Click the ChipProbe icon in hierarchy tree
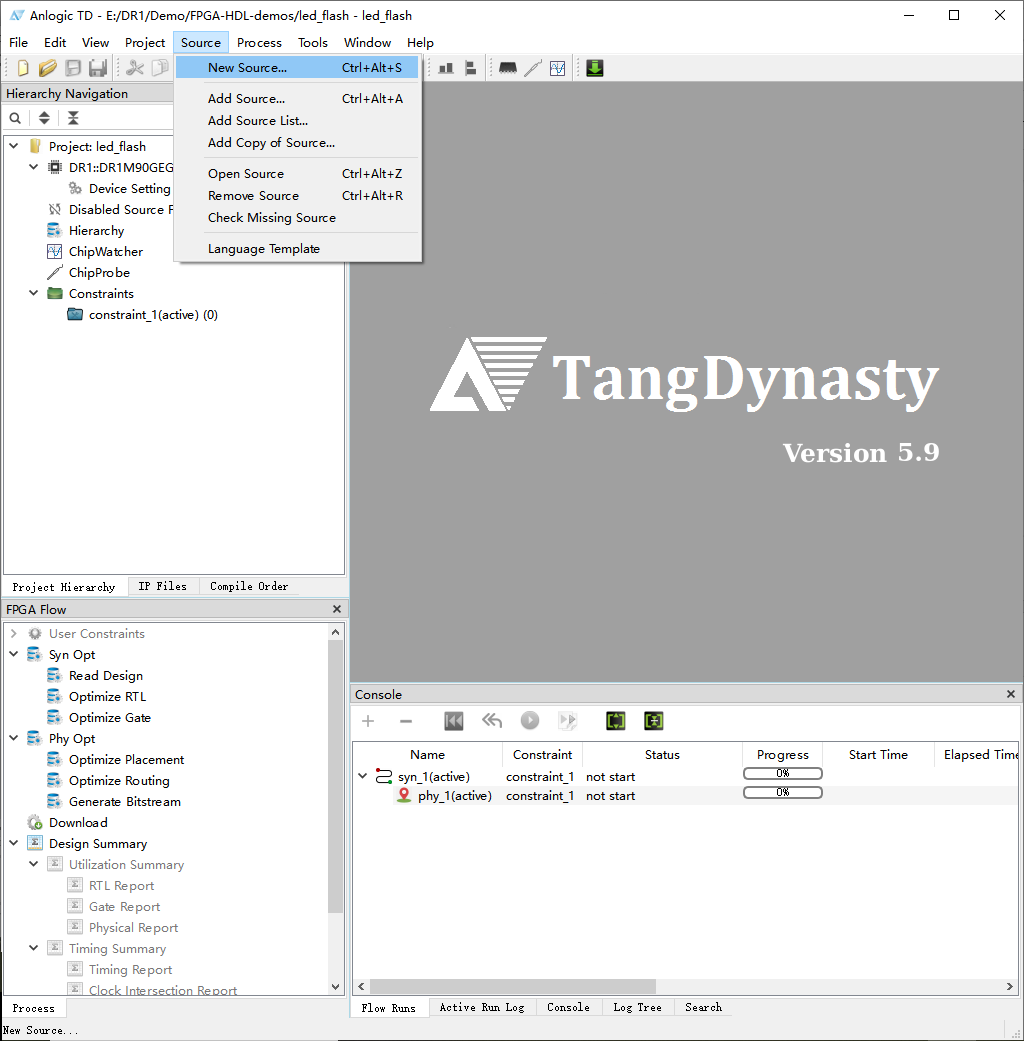This screenshot has width=1024, height=1041. click(54, 273)
